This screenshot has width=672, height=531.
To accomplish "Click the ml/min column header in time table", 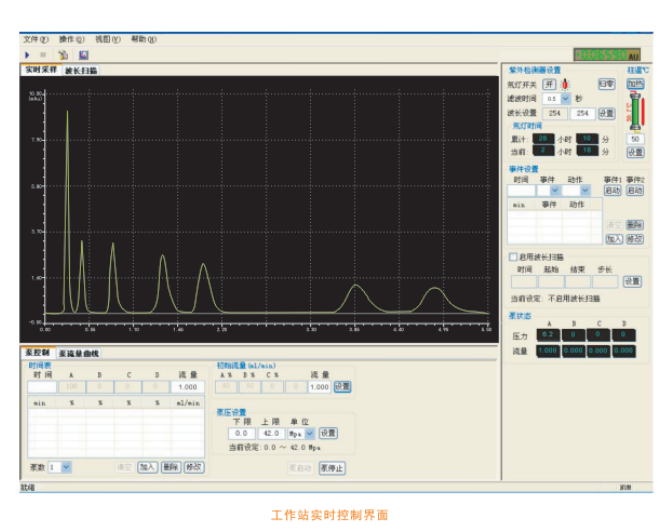I will tap(188, 403).
